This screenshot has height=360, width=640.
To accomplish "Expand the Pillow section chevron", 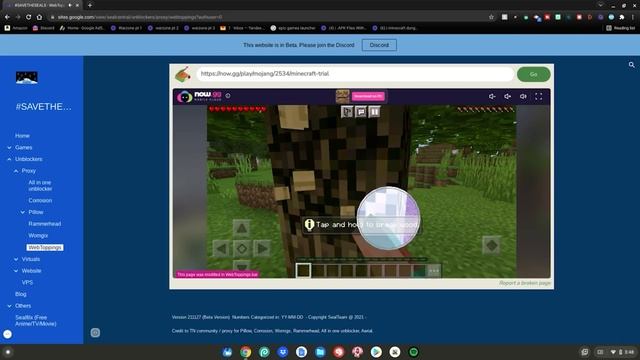I will [x=23, y=212].
